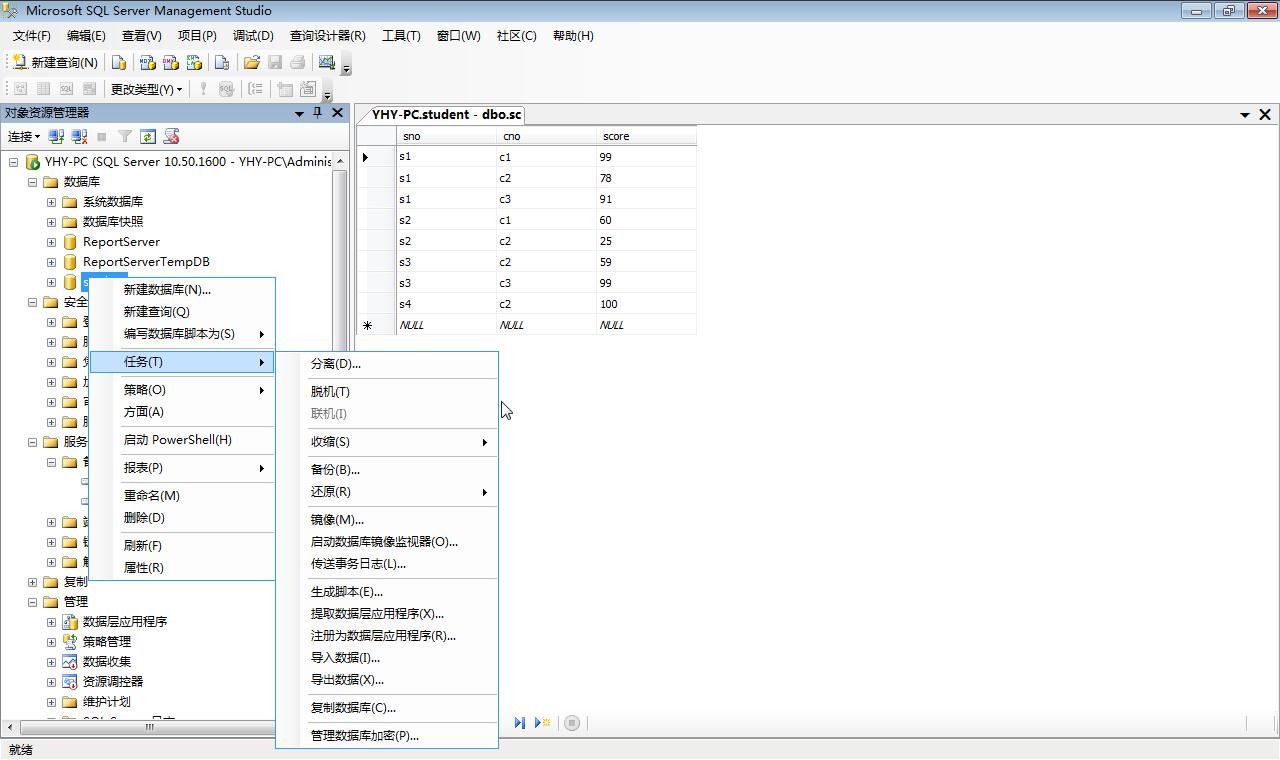Click the 新建查询(N) toolbar button
This screenshot has height=760, width=1280.
tap(55, 62)
